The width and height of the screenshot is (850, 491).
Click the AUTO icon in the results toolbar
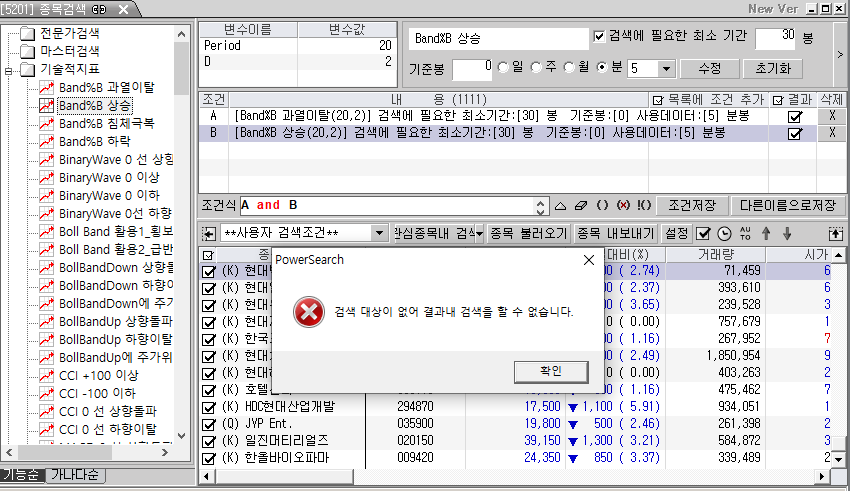[x=744, y=233]
